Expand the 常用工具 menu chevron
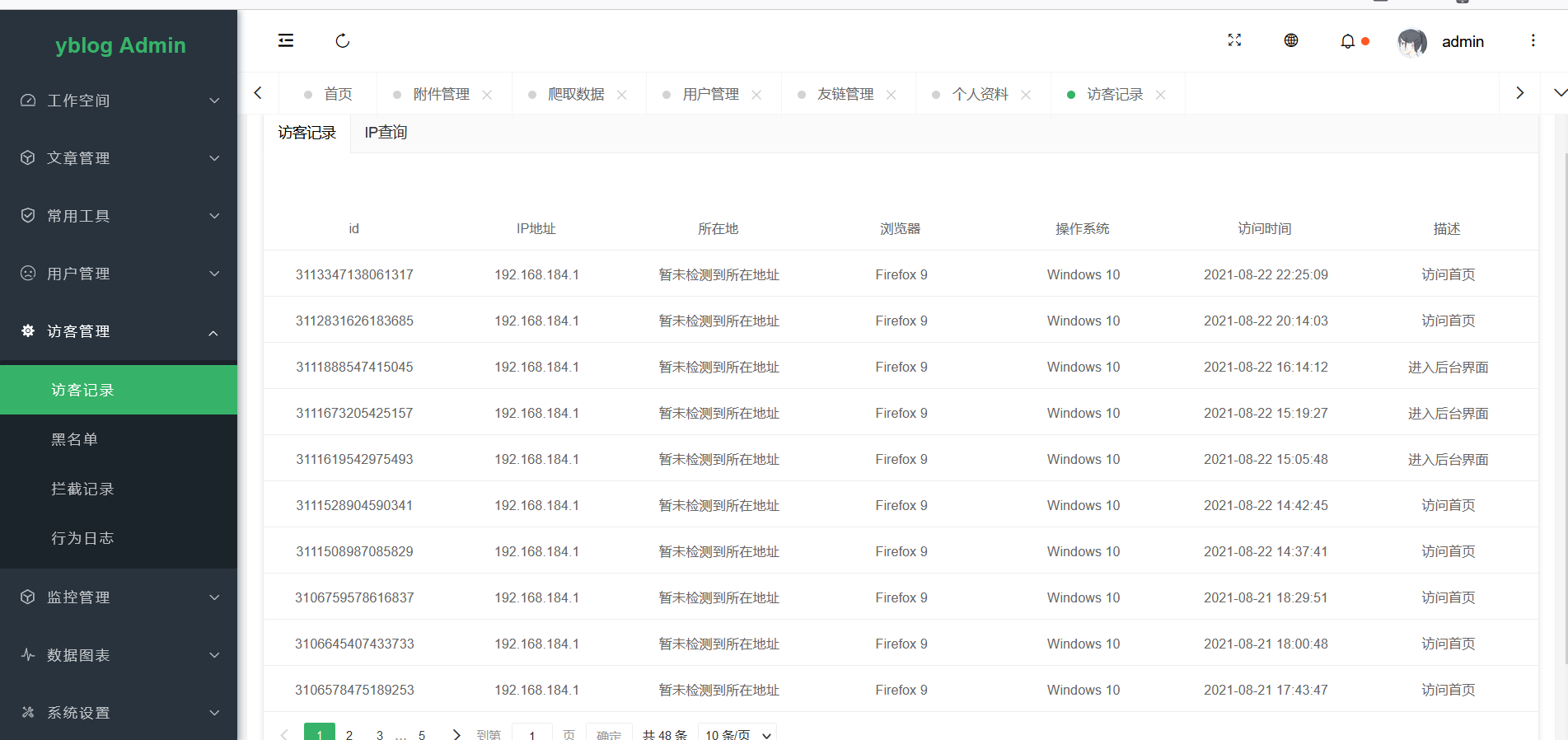The height and width of the screenshot is (740, 1568). coord(214,216)
